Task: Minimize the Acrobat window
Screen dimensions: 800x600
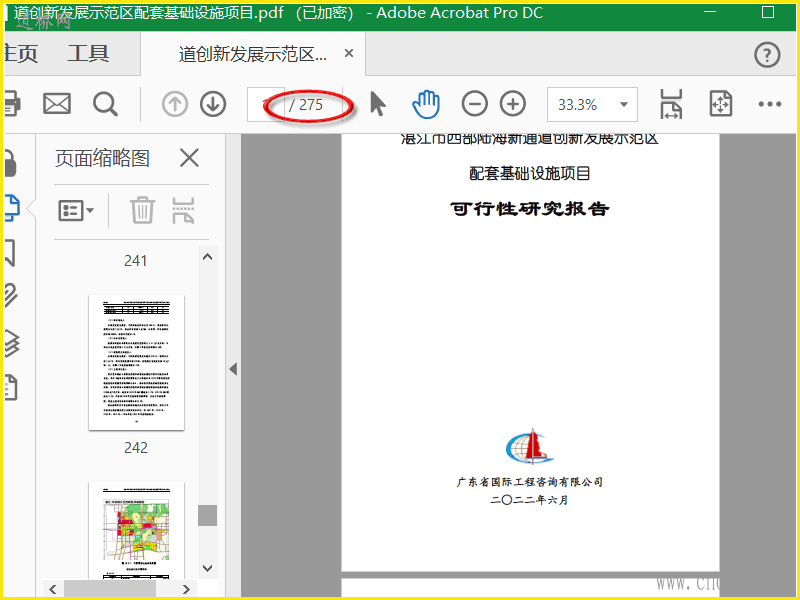Action: (x=710, y=12)
